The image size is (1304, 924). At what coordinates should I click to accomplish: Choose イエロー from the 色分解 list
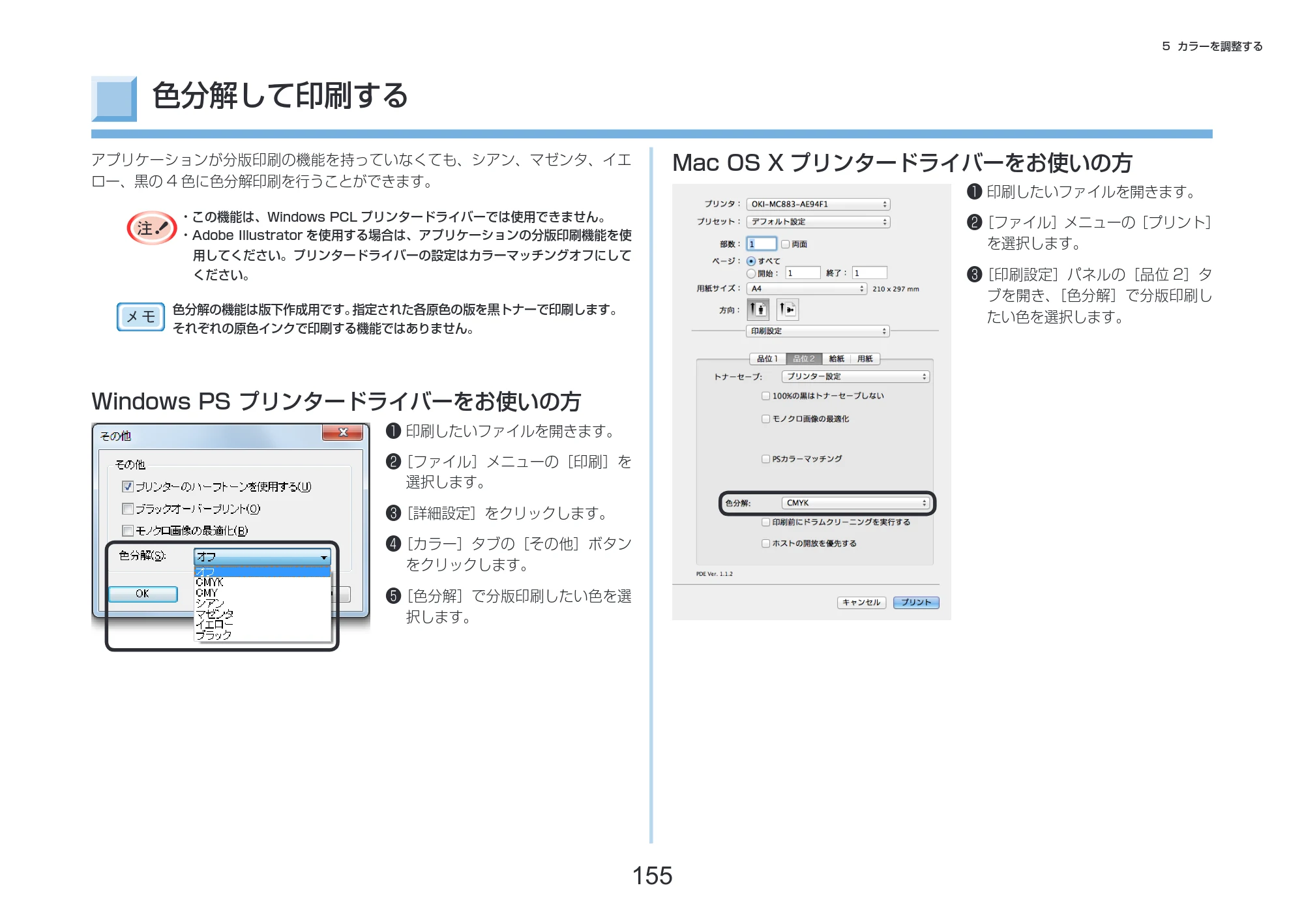coord(262,624)
